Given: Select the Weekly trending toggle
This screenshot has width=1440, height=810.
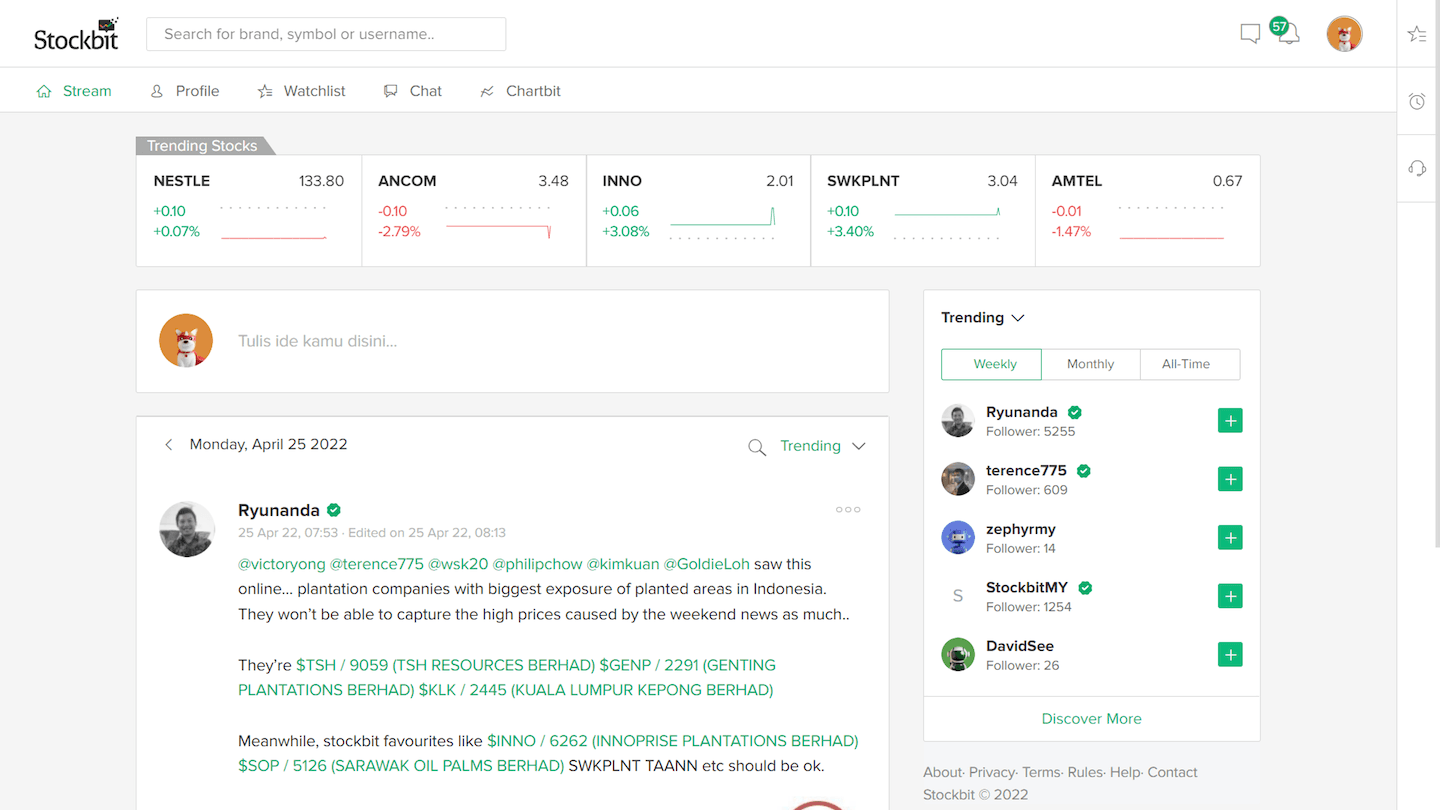Looking at the screenshot, I should [x=991, y=364].
